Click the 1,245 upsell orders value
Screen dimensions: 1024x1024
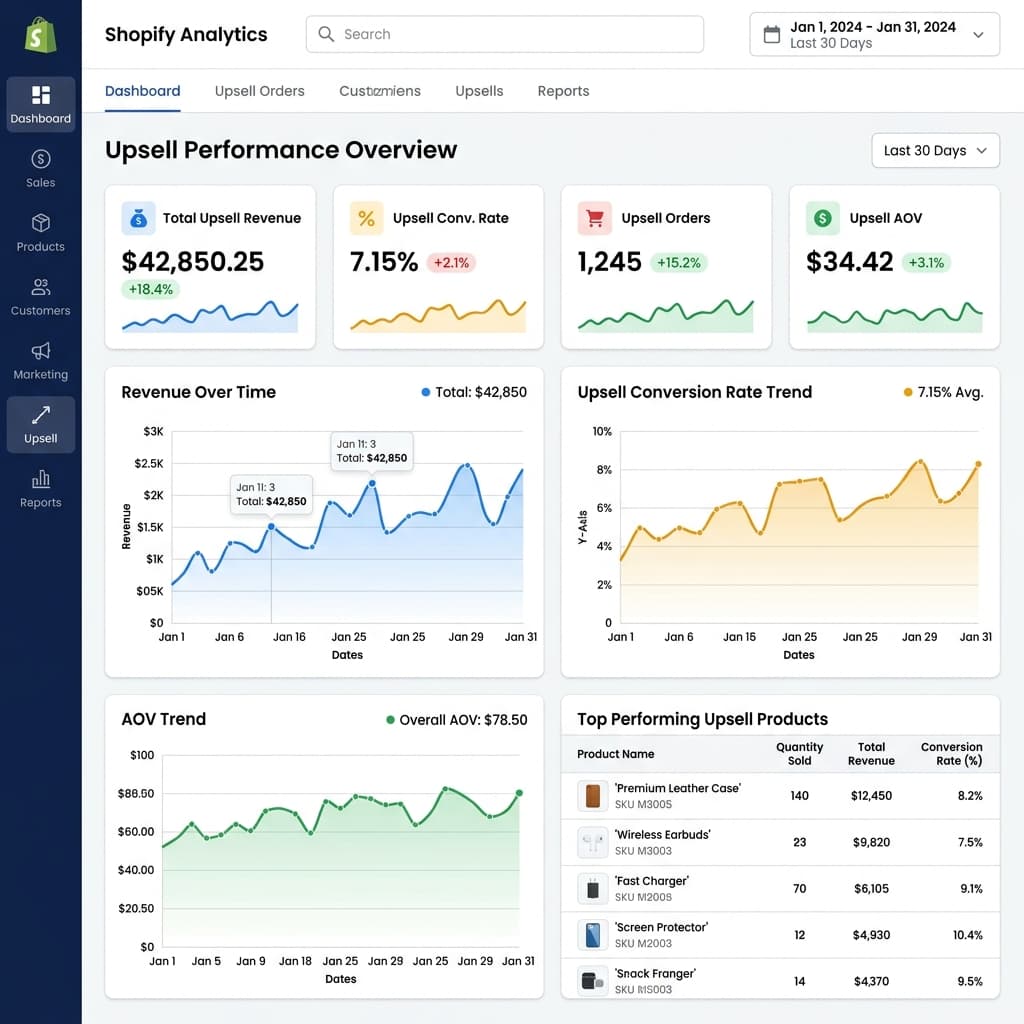click(609, 262)
